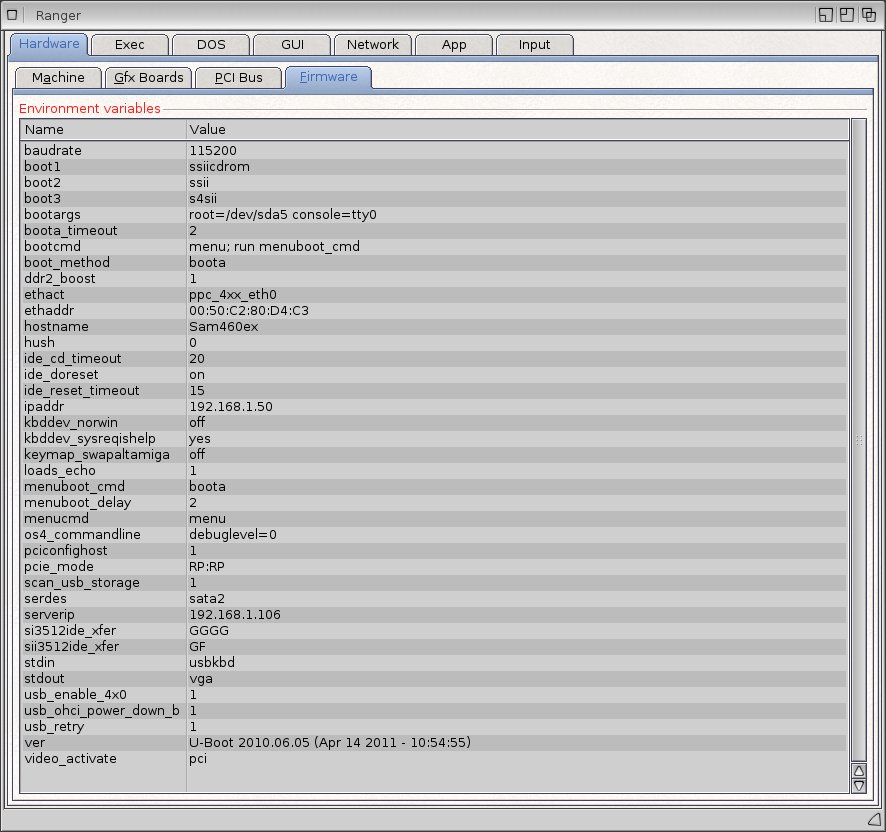Screen dimensions: 886x832
Task: Click the window resize gadget at bottom corner
Action: pyautogui.click(x=872, y=819)
